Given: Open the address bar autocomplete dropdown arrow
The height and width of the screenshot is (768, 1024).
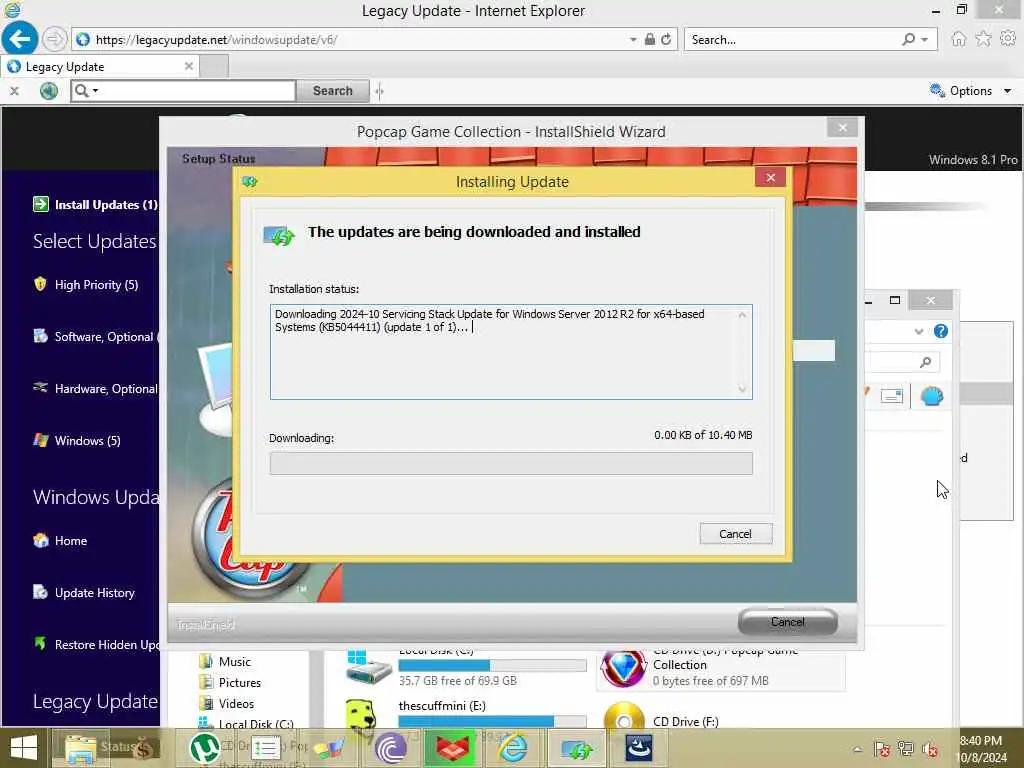Looking at the screenshot, I should pos(633,40).
